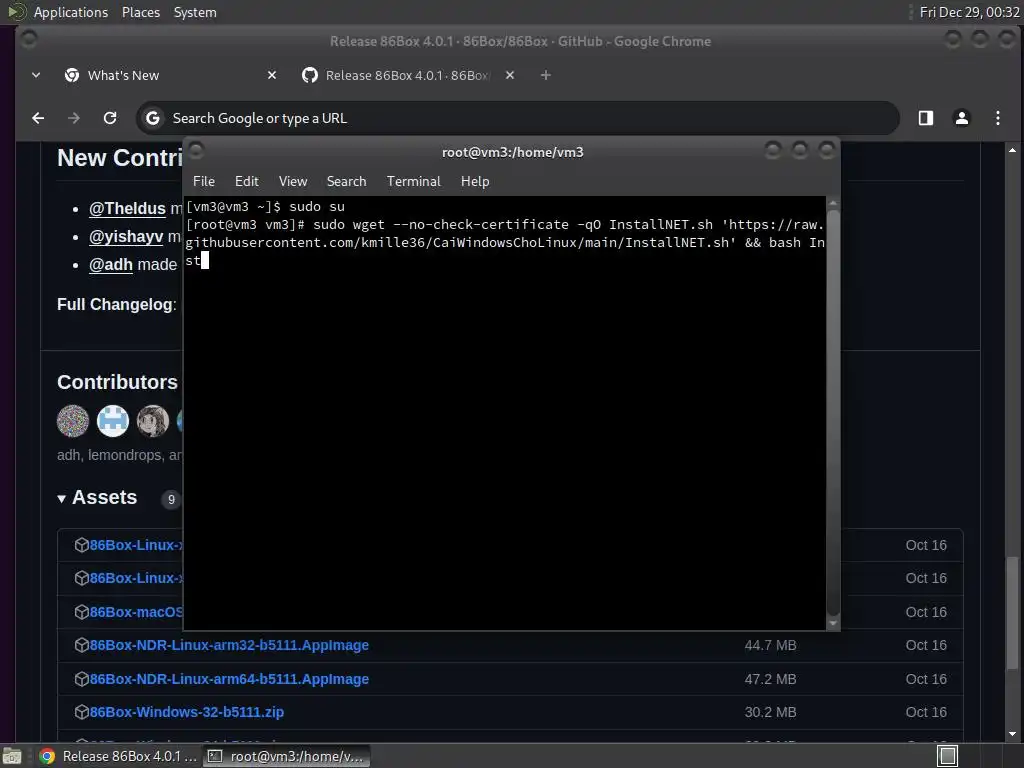This screenshot has width=1024, height=768.
Task: Open Chrome profile avatar menu
Action: [961, 118]
